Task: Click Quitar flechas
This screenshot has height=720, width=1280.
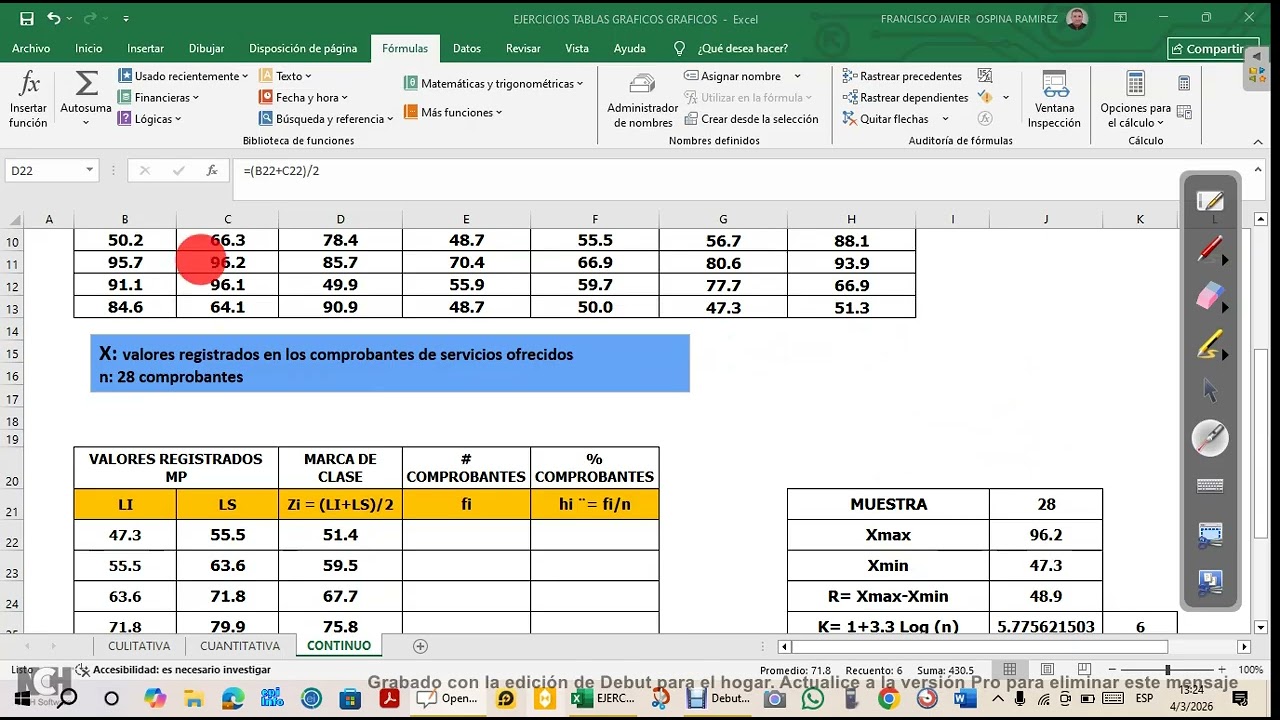Action: (886, 119)
